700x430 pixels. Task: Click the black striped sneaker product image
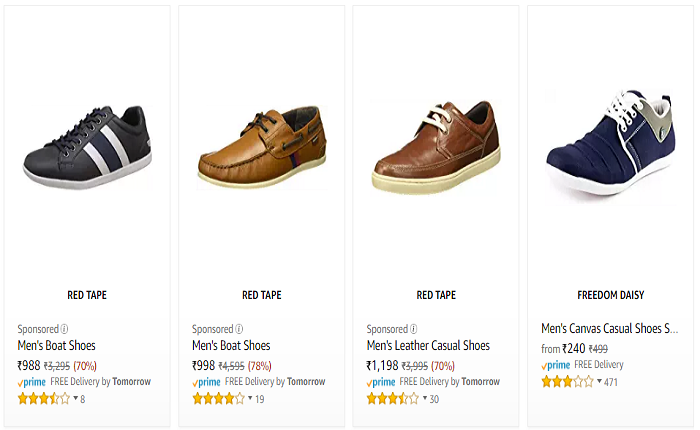[87, 148]
